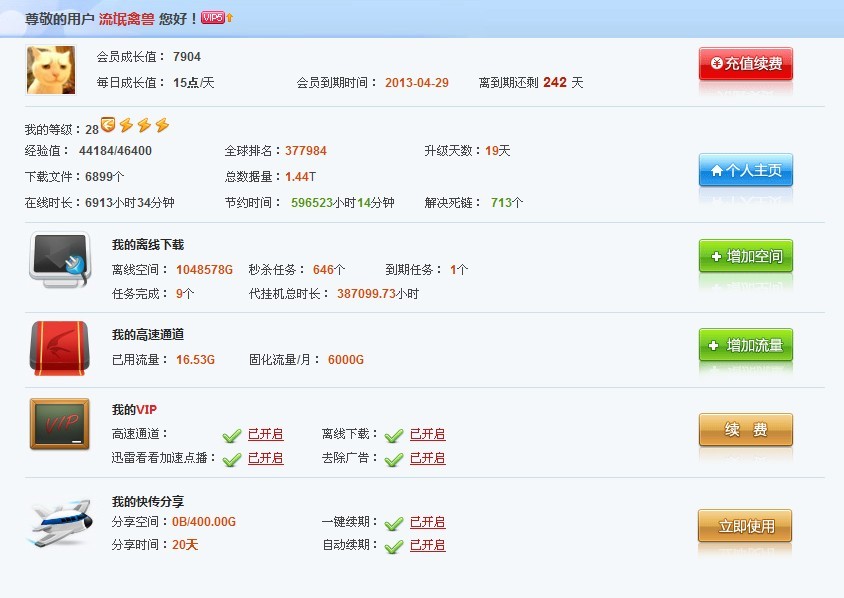844x598 pixels.
Task: Open the 已开启 link for 离线下载
Action: pos(428,434)
